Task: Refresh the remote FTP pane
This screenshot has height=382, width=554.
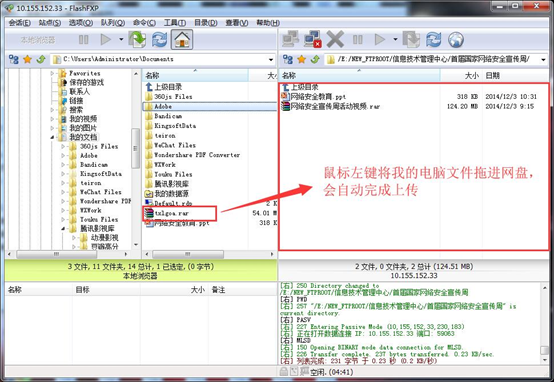Action: point(433,40)
